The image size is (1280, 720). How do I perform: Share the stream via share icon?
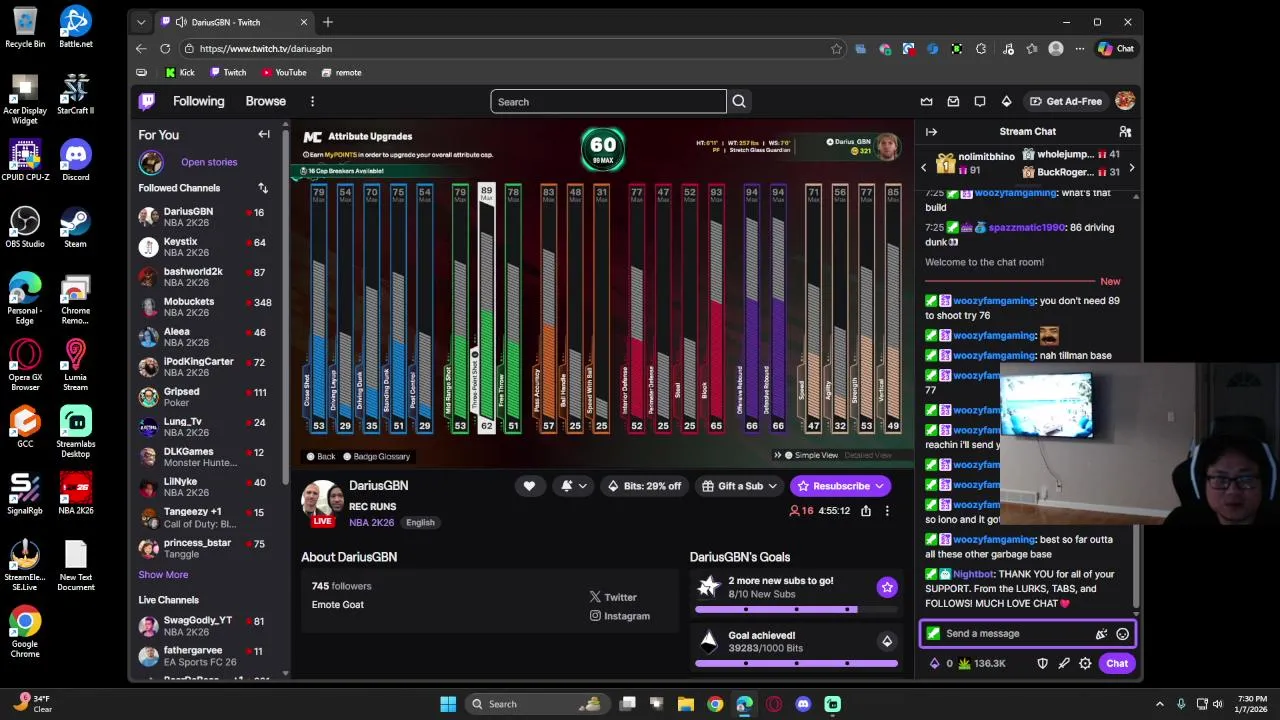[866, 511]
